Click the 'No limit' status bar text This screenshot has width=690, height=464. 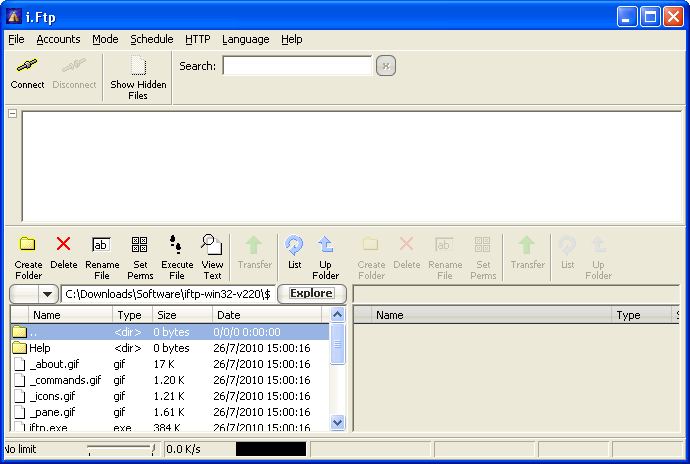click(x=20, y=449)
